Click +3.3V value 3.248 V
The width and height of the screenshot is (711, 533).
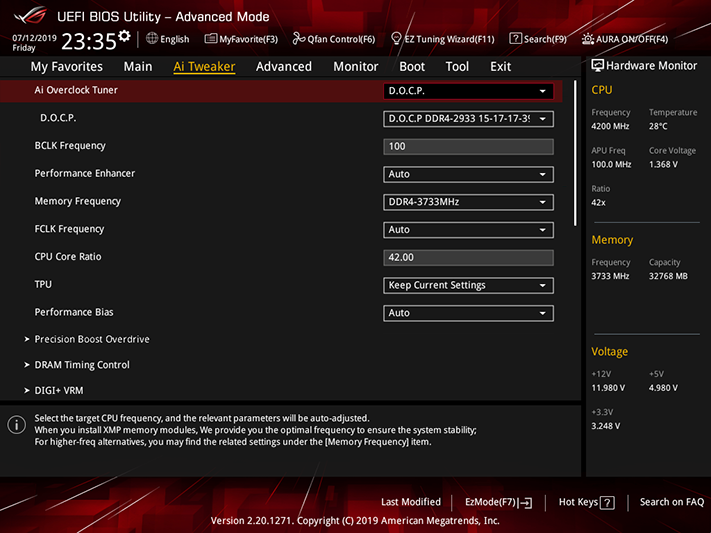[x=605, y=426]
